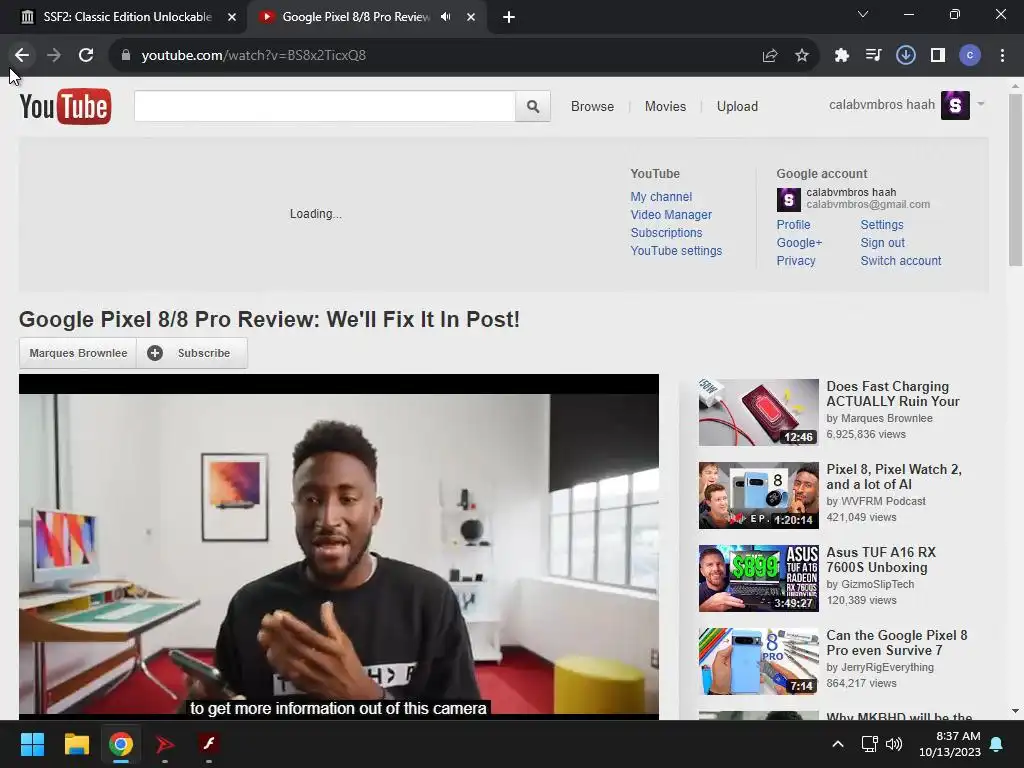Click the scrollbar down arrow
Viewport: 1024px width, 768px height.
1015,711
